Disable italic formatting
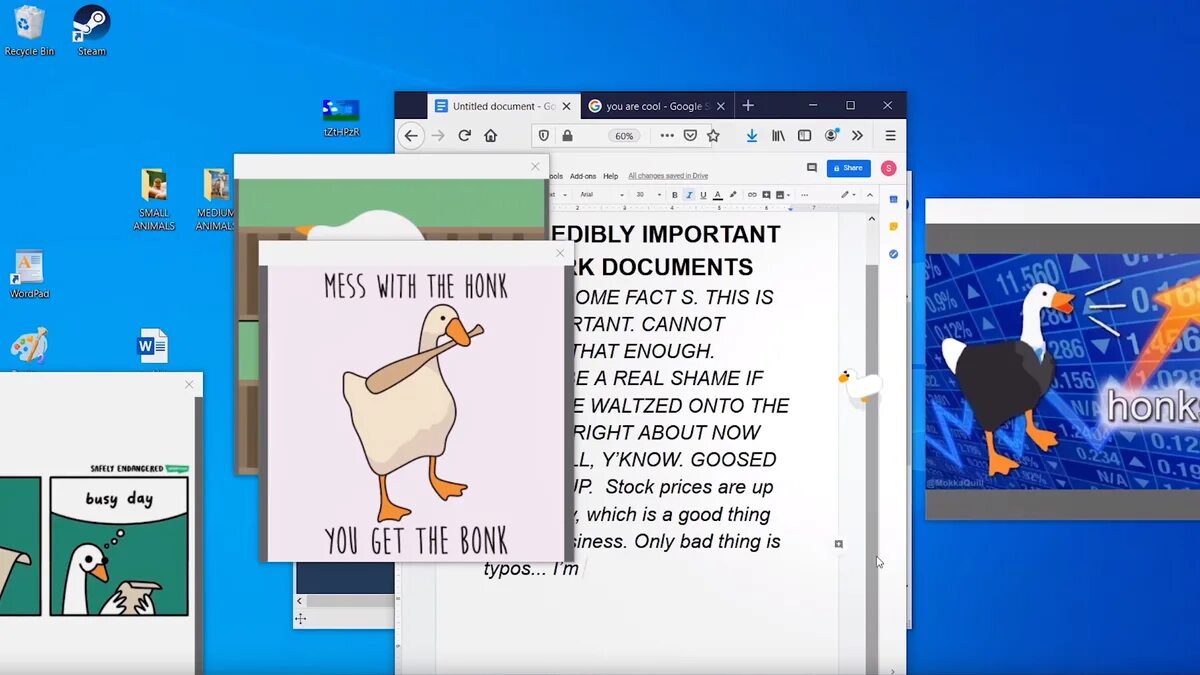 (x=690, y=195)
